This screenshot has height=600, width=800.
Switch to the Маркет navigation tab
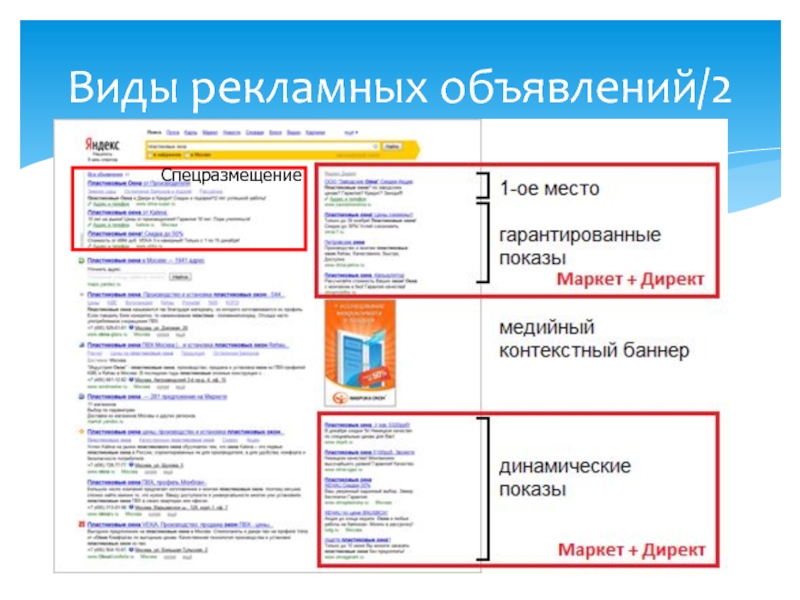pyautogui.click(x=210, y=133)
